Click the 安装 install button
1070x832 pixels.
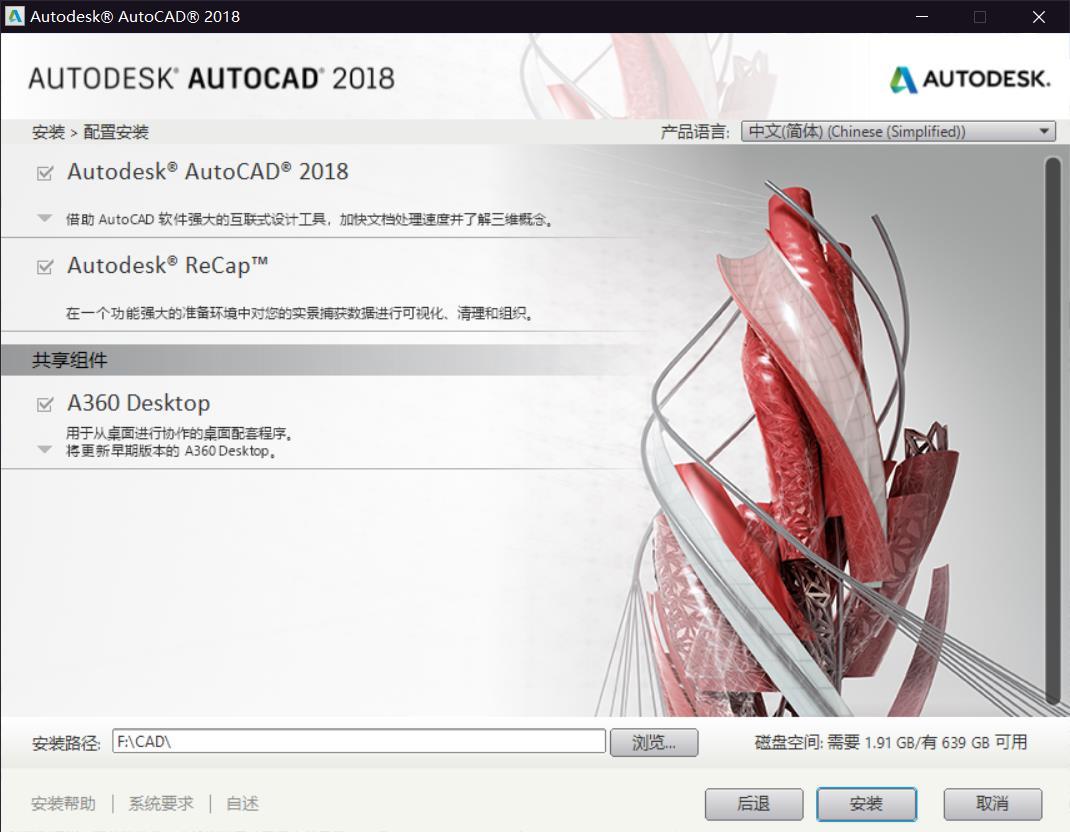867,804
